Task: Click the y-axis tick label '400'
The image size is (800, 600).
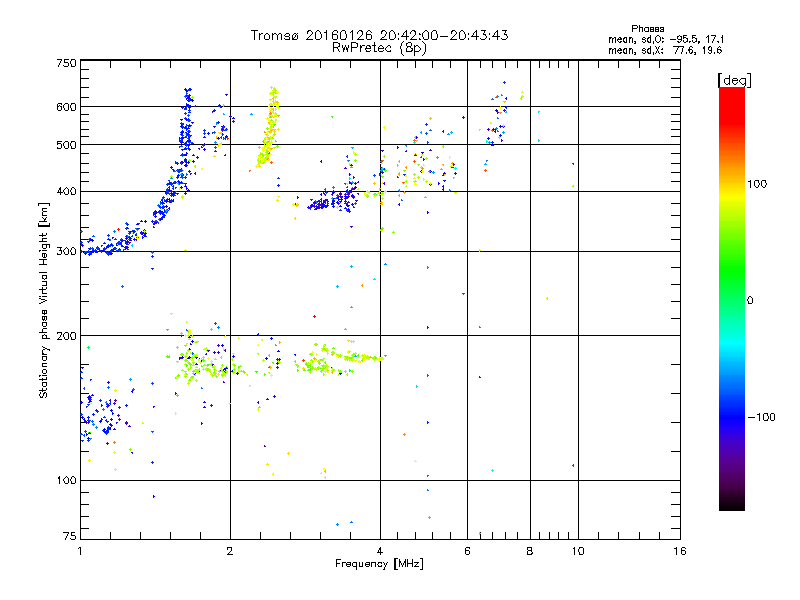Action: (66, 191)
